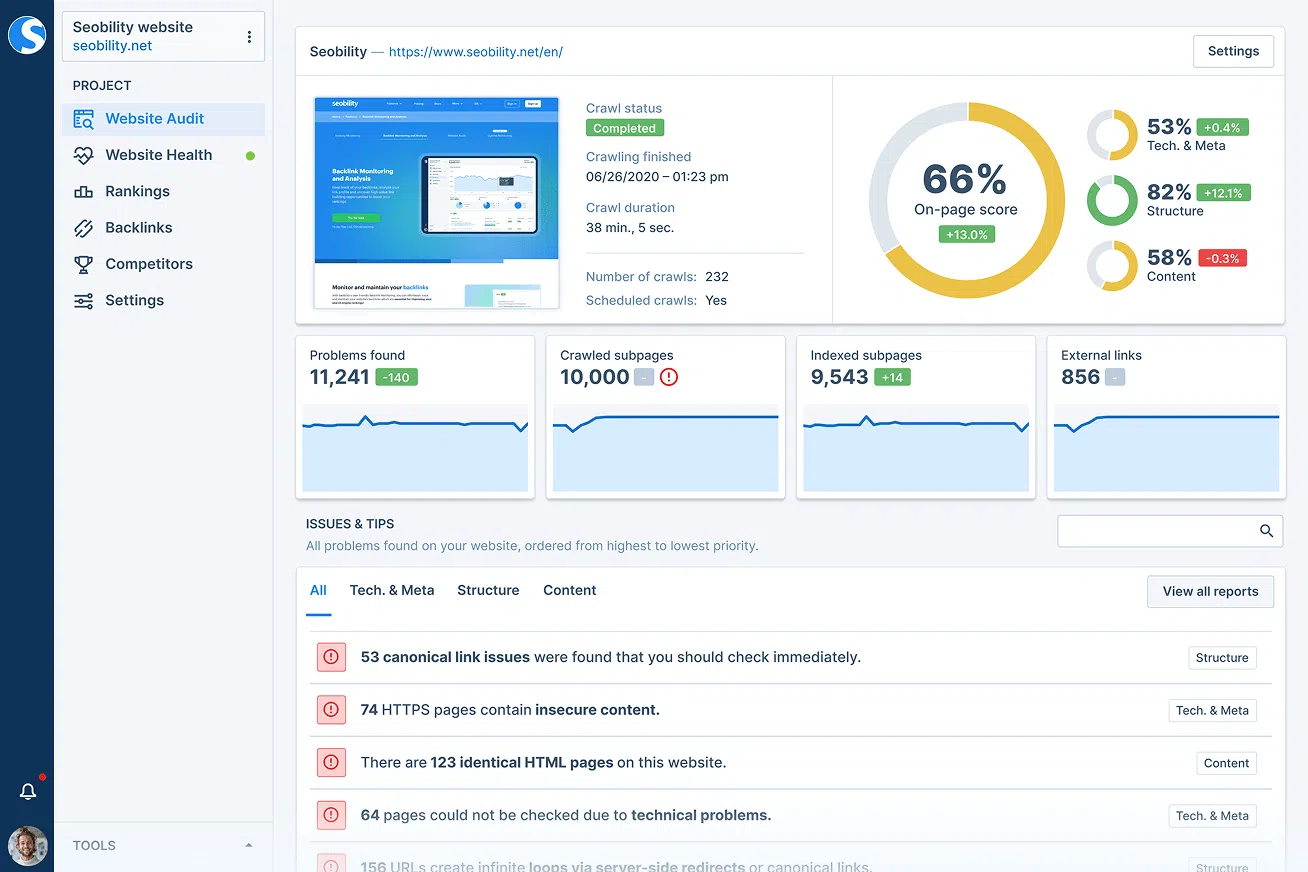Collapse the TOOLS section
Screen dimensions: 1308x872
coord(248,845)
